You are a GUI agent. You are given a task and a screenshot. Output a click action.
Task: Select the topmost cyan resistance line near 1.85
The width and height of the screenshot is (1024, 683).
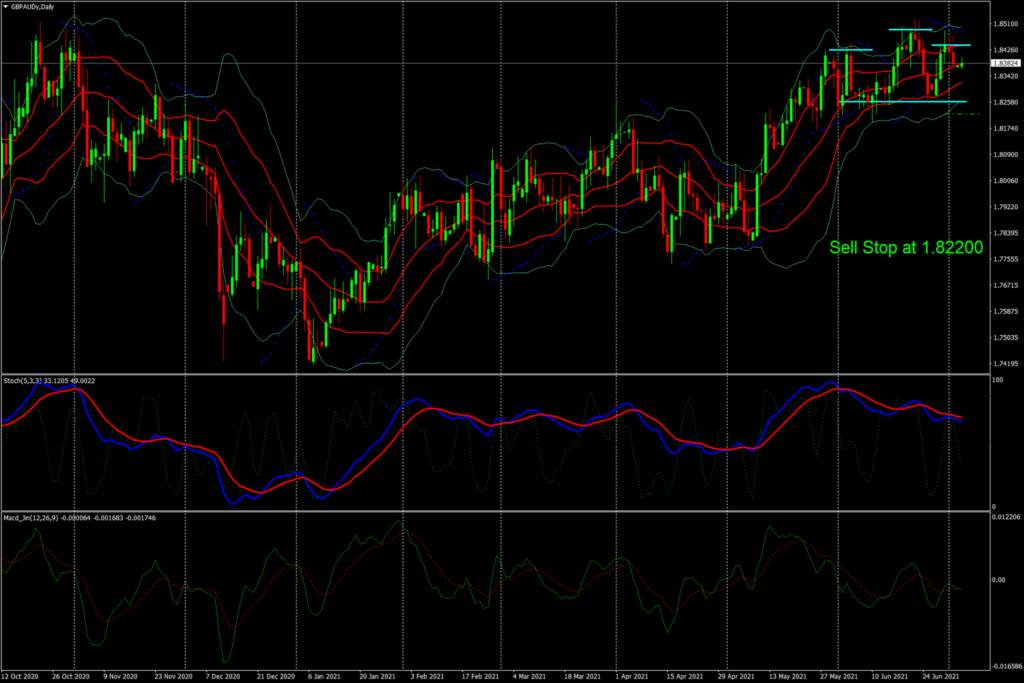coord(910,29)
